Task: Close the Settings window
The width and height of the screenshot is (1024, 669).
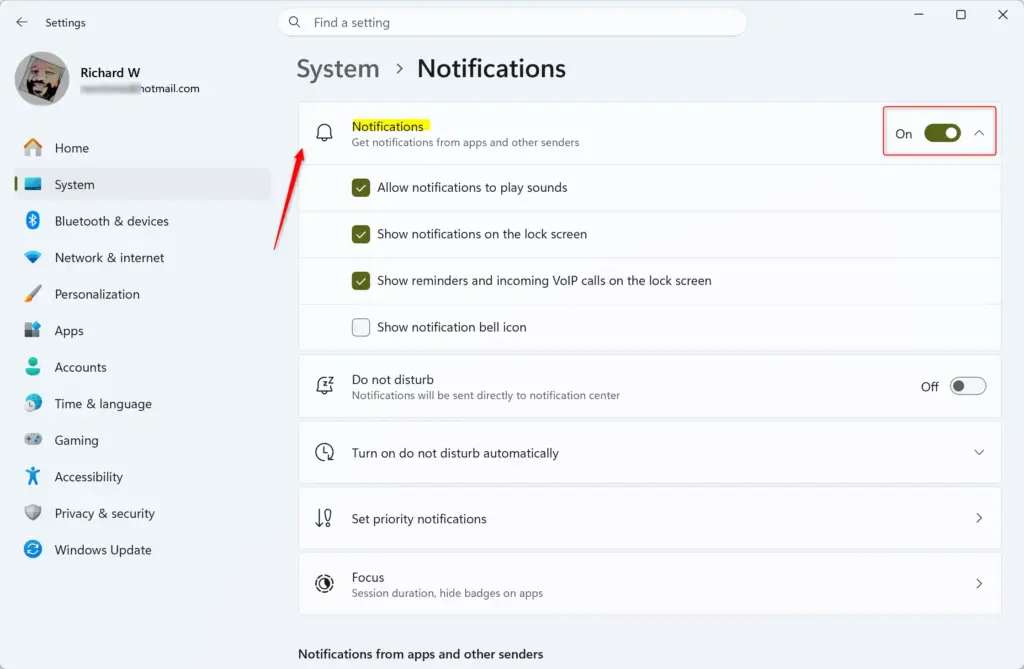Action: click(x=1002, y=14)
